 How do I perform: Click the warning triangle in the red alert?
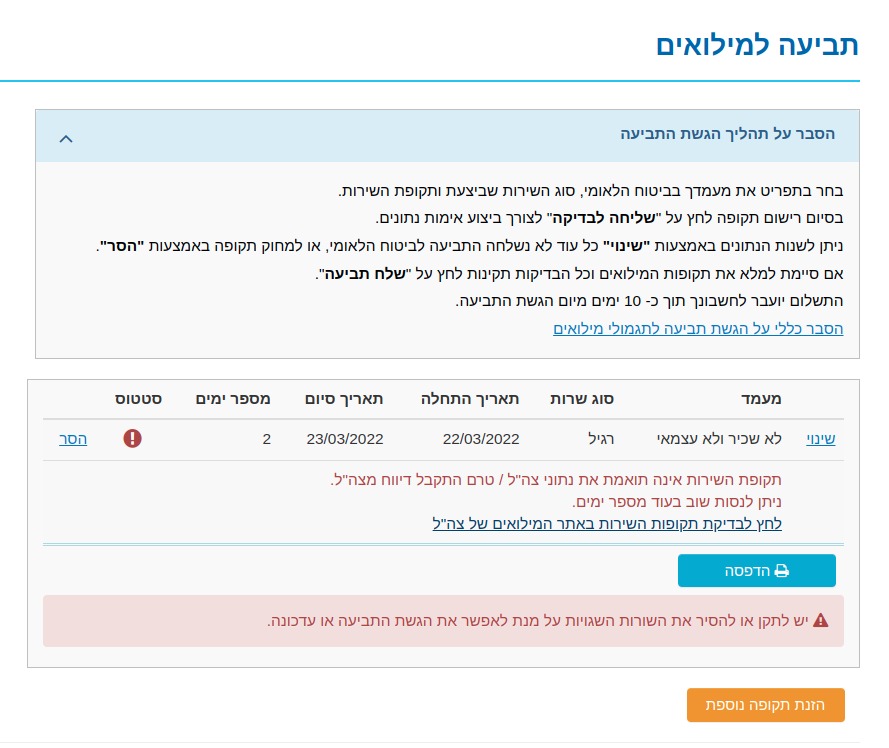pos(820,621)
